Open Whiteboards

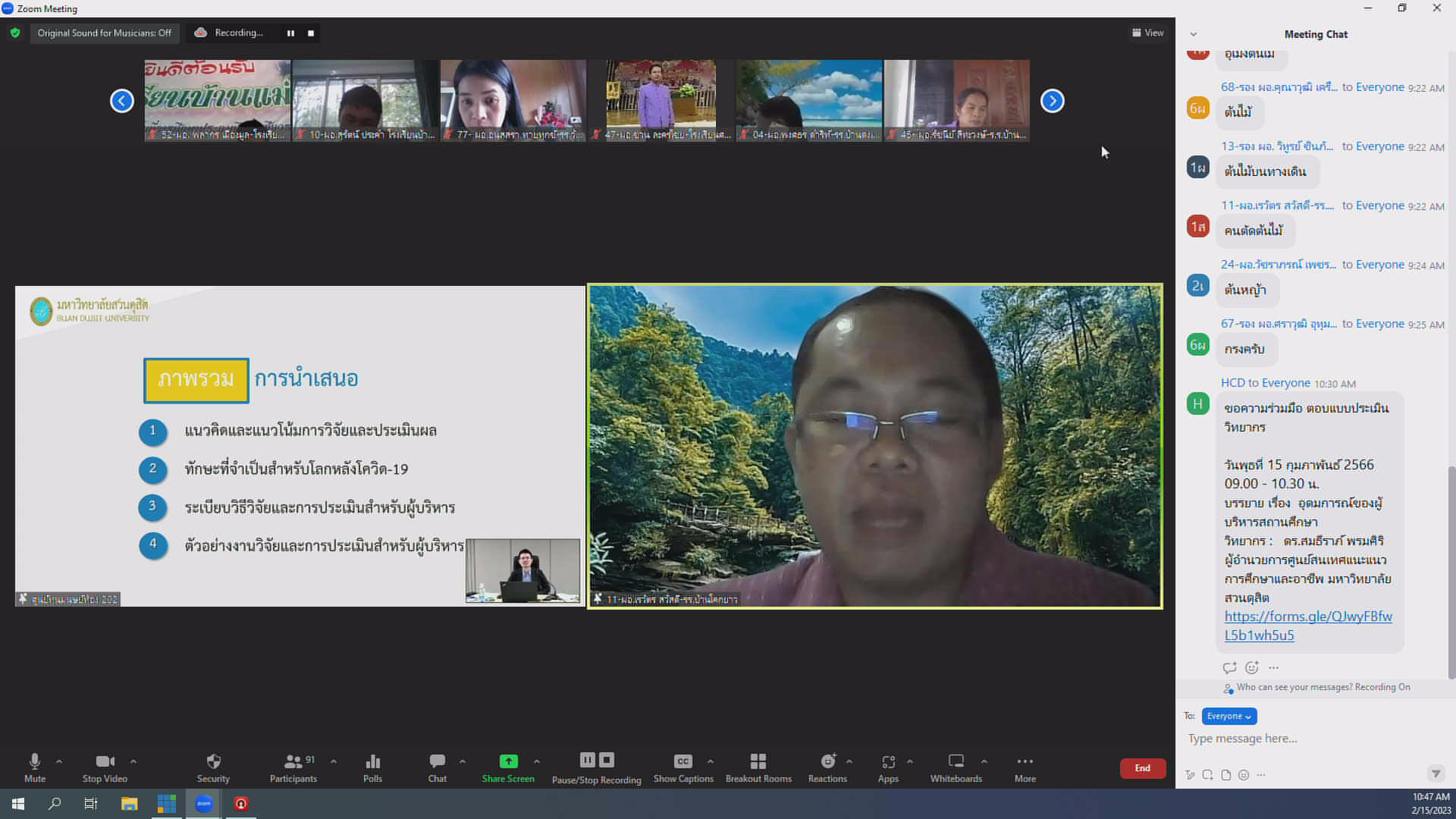coord(956,767)
